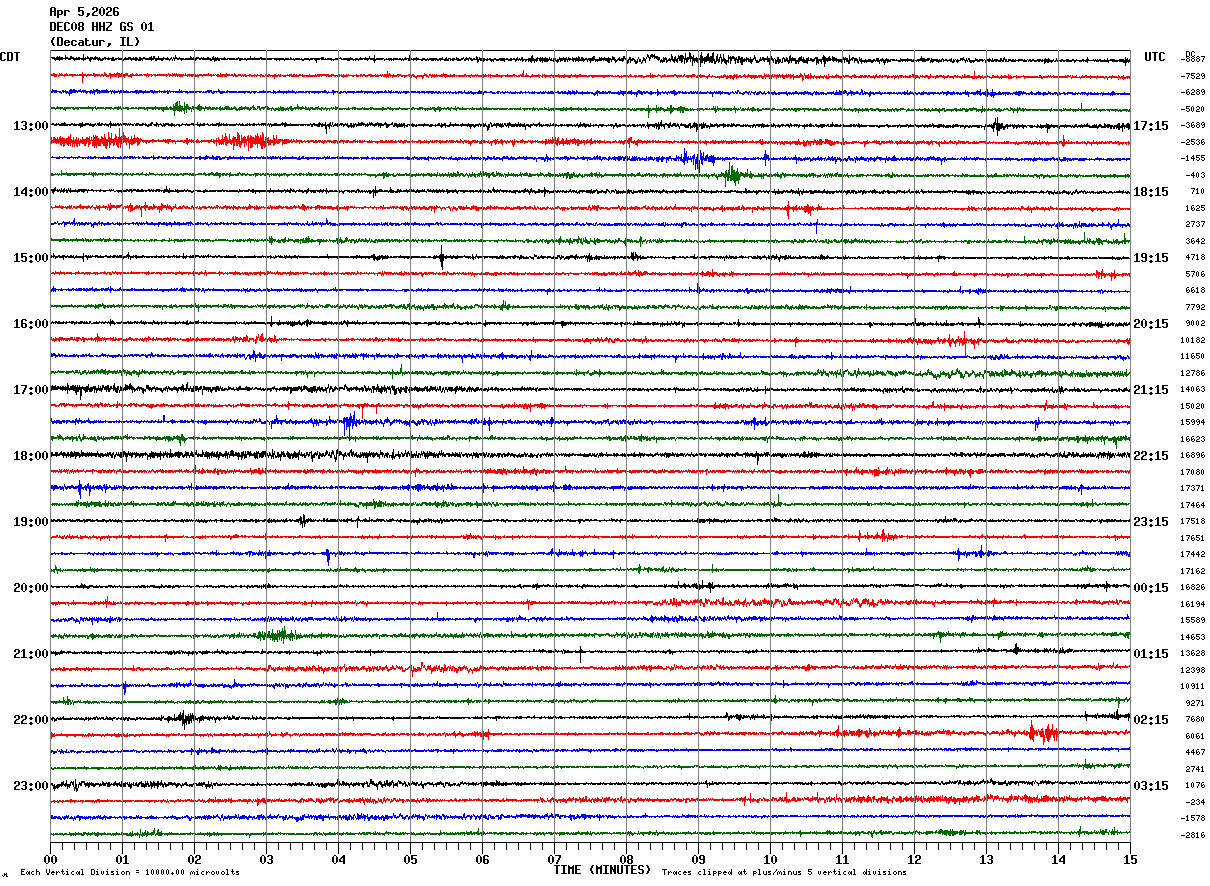Click the 19:15 UTC time label

tap(1151, 258)
